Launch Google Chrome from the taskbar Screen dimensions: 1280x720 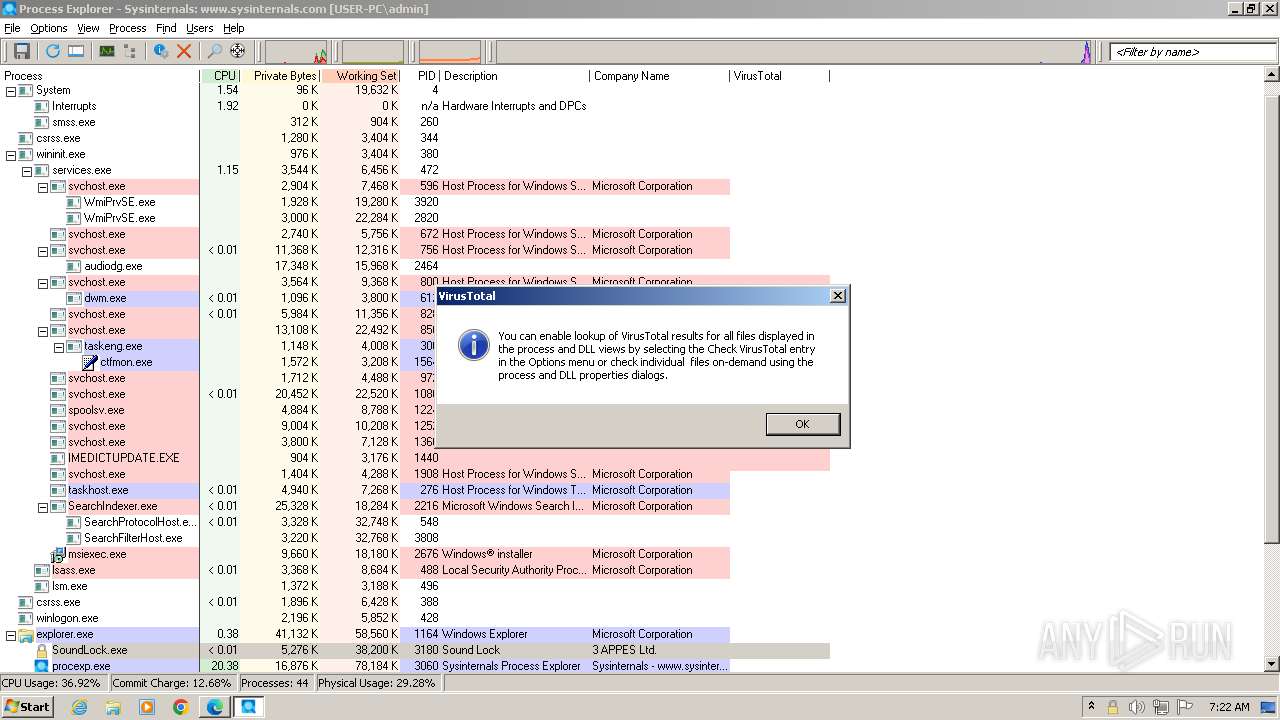tap(181, 707)
